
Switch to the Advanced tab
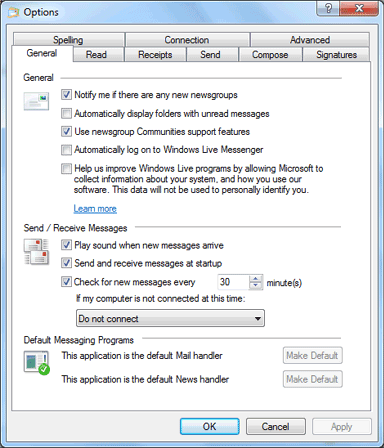click(310, 40)
